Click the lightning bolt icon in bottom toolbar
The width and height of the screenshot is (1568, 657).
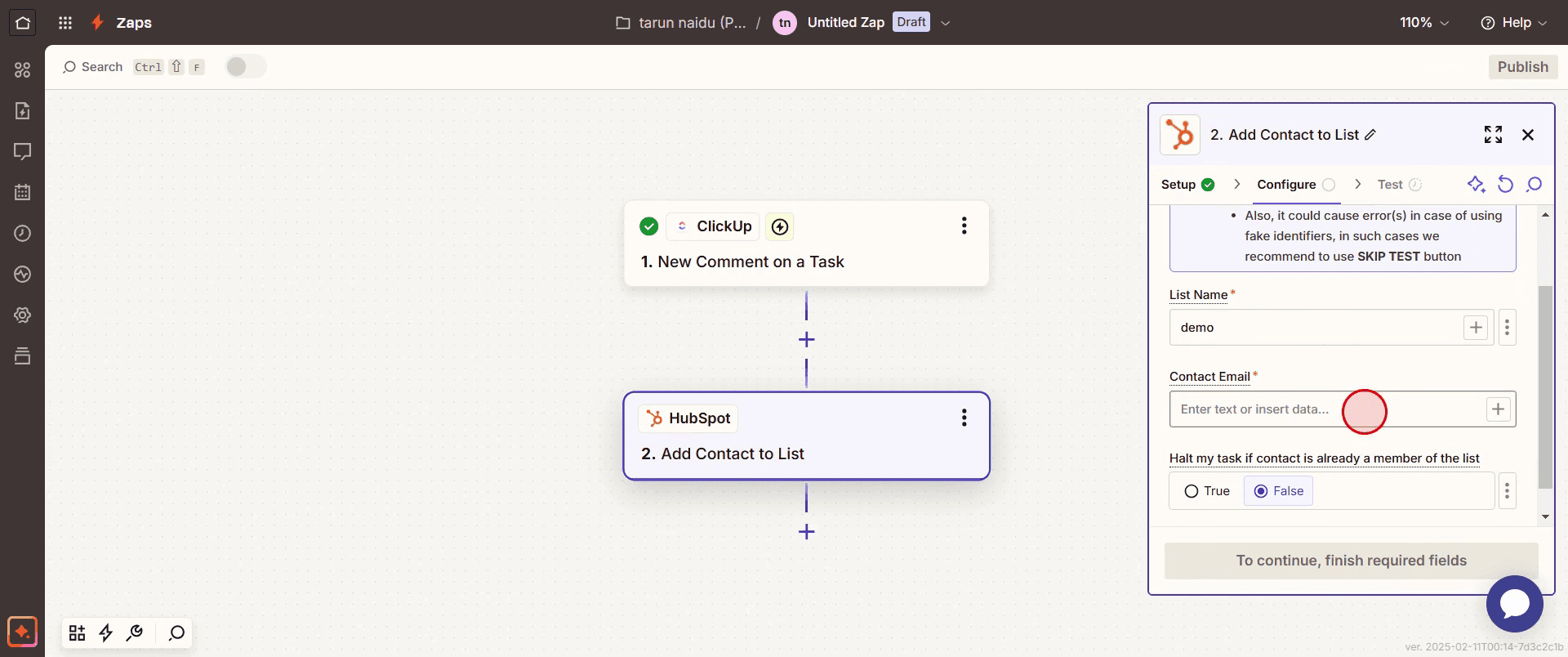[105, 632]
